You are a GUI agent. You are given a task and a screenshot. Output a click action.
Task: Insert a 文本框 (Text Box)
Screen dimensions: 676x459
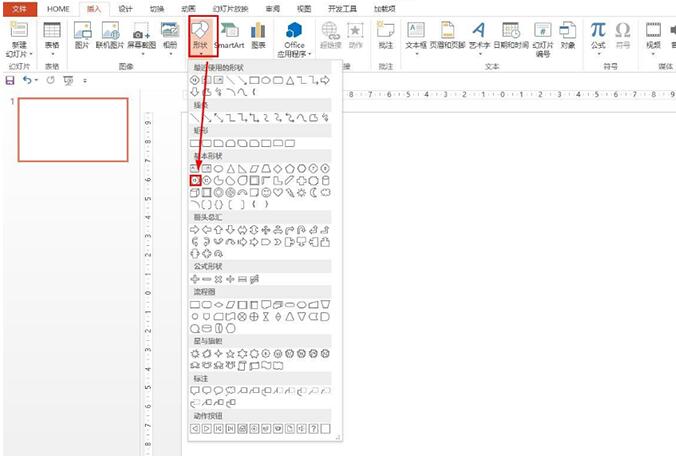pos(416,36)
